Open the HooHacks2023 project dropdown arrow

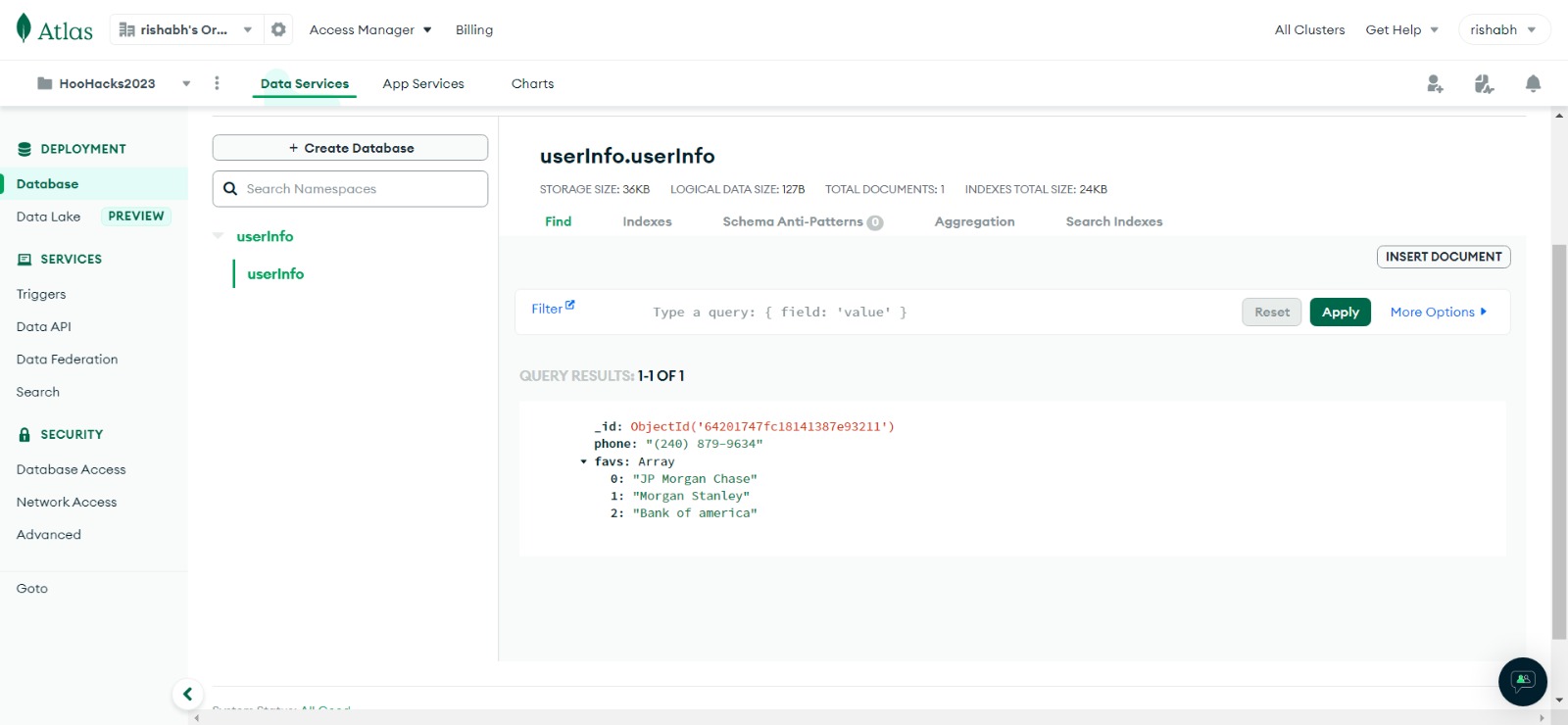(x=186, y=83)
